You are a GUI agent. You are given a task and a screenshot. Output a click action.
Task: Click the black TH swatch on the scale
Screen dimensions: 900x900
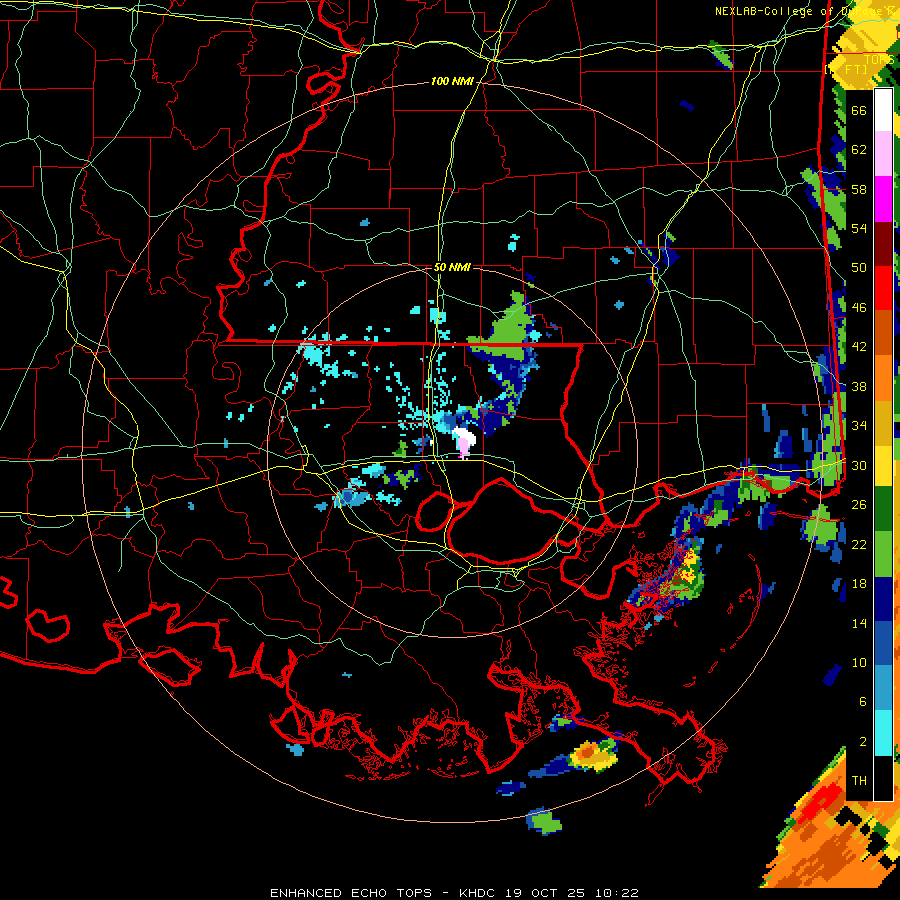pyautogui.click(x=883, y=778)
